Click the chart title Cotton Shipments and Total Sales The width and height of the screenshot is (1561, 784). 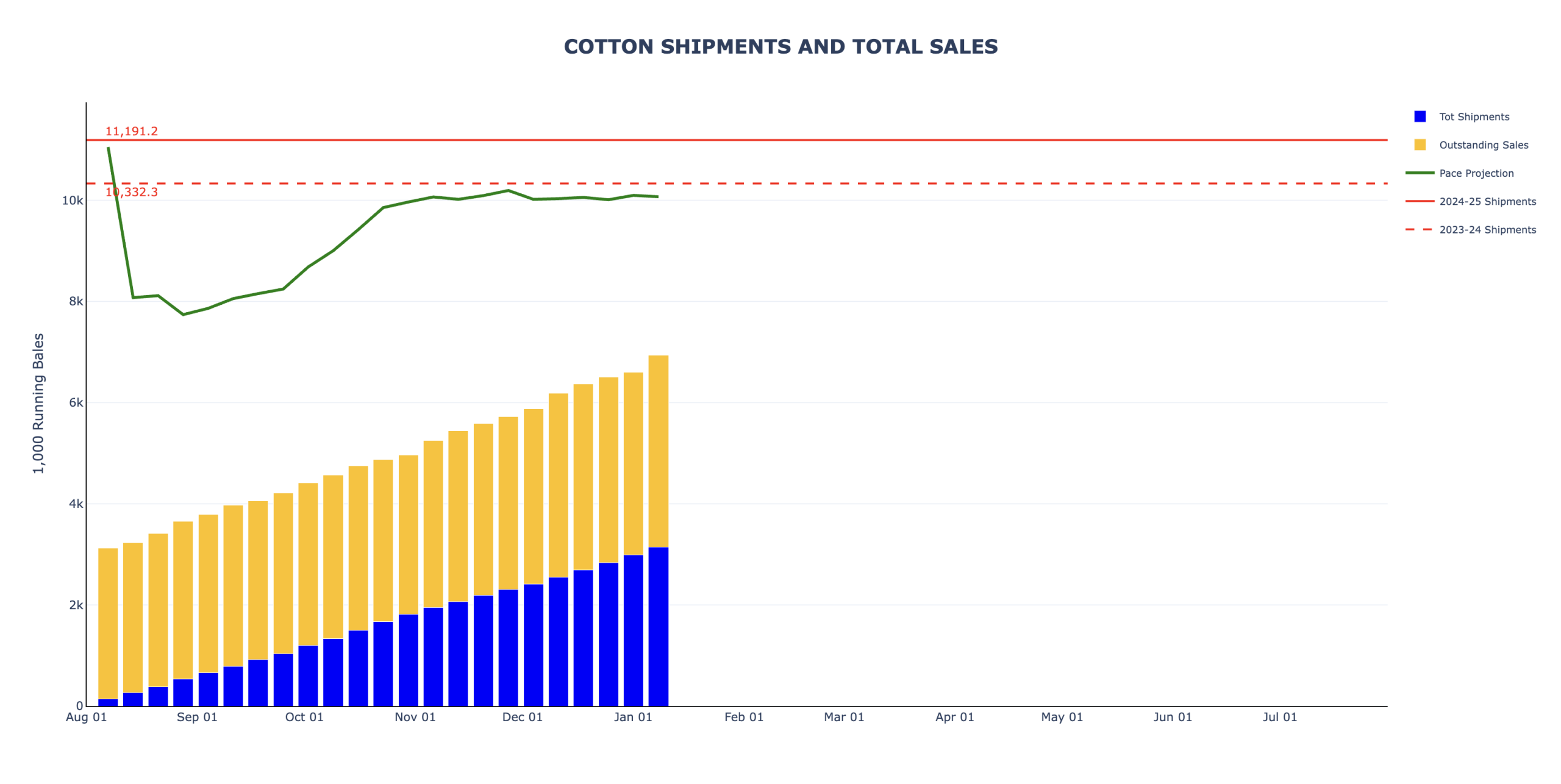[780, 47]
